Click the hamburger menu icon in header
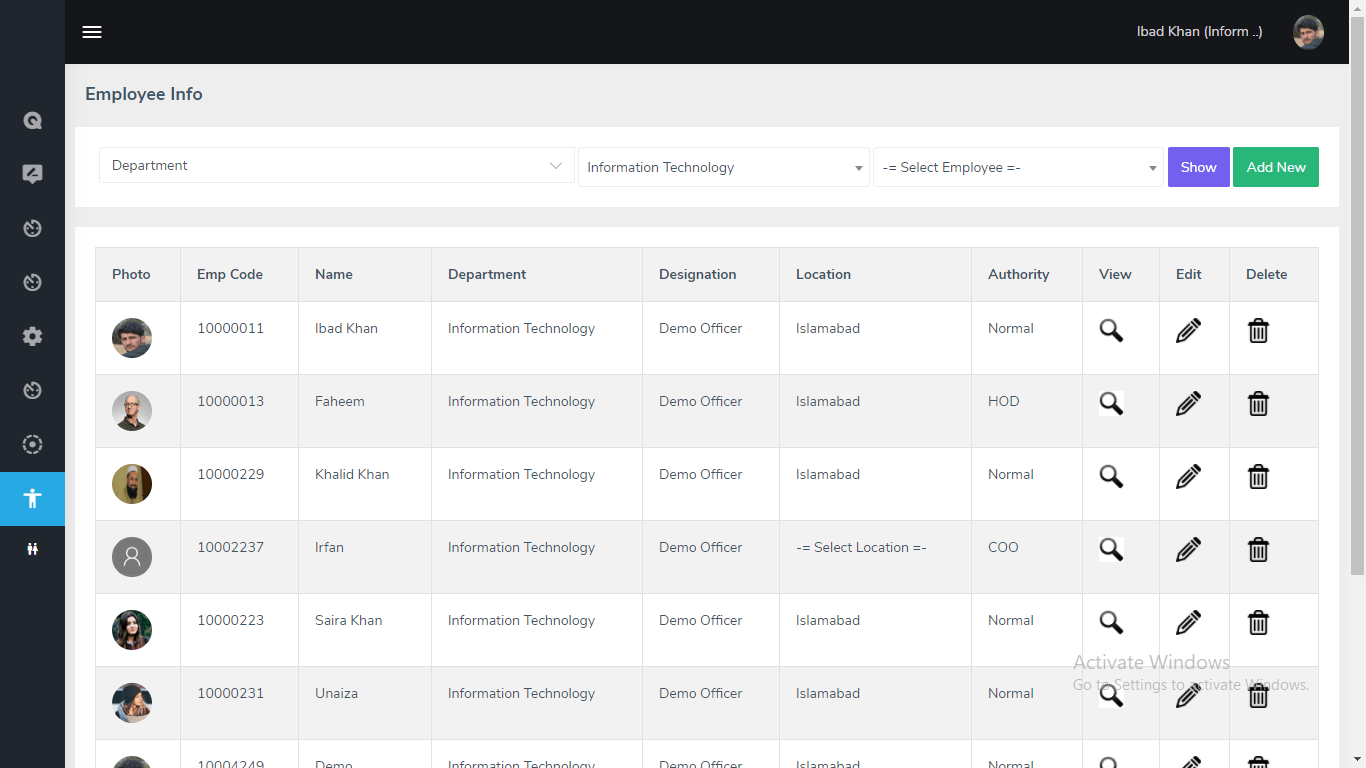1366x768 pixels. click(92, 32)
